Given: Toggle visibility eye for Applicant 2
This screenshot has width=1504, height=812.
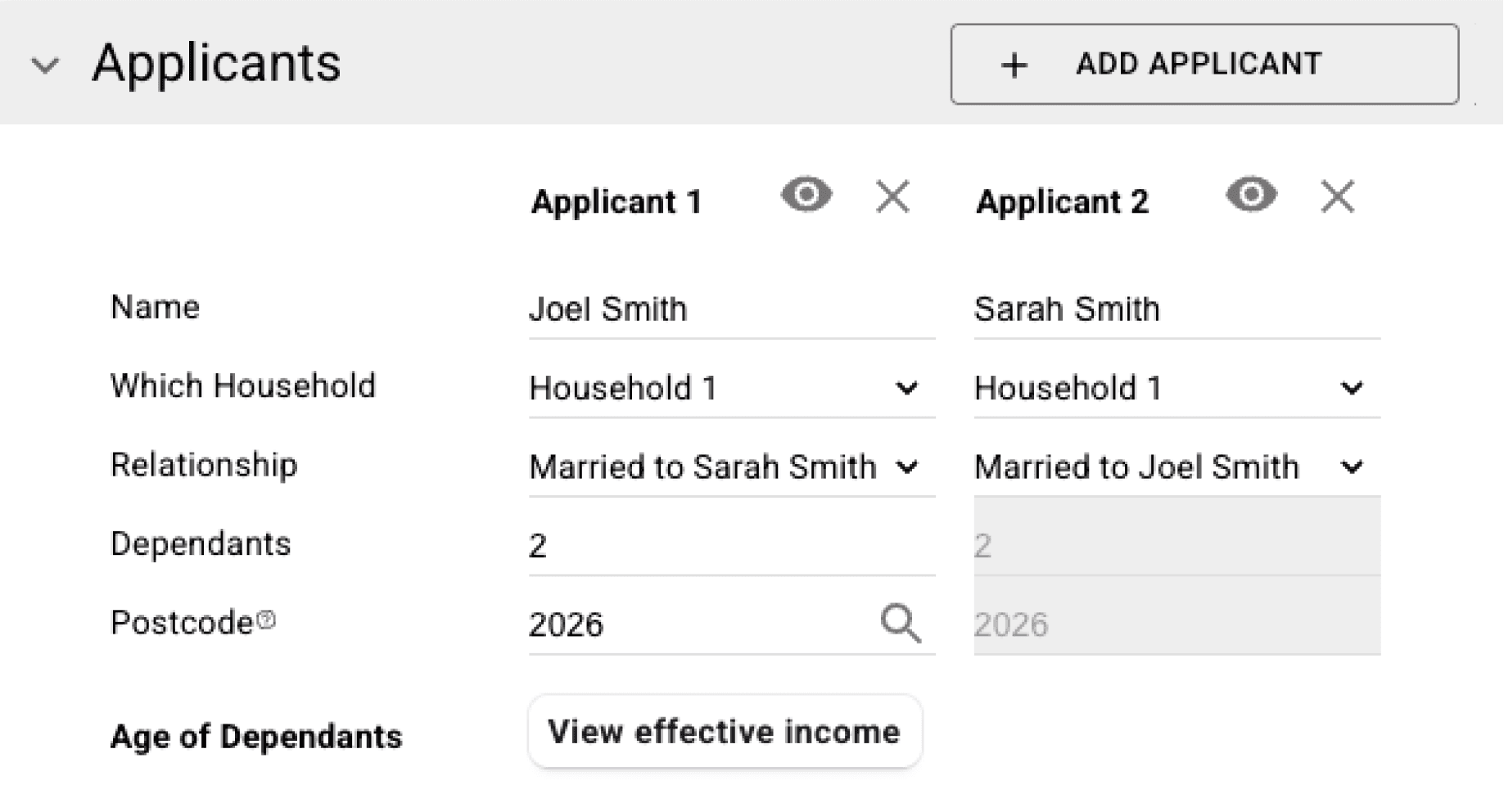Looking at the screenshot, I should click(1251, 196).
